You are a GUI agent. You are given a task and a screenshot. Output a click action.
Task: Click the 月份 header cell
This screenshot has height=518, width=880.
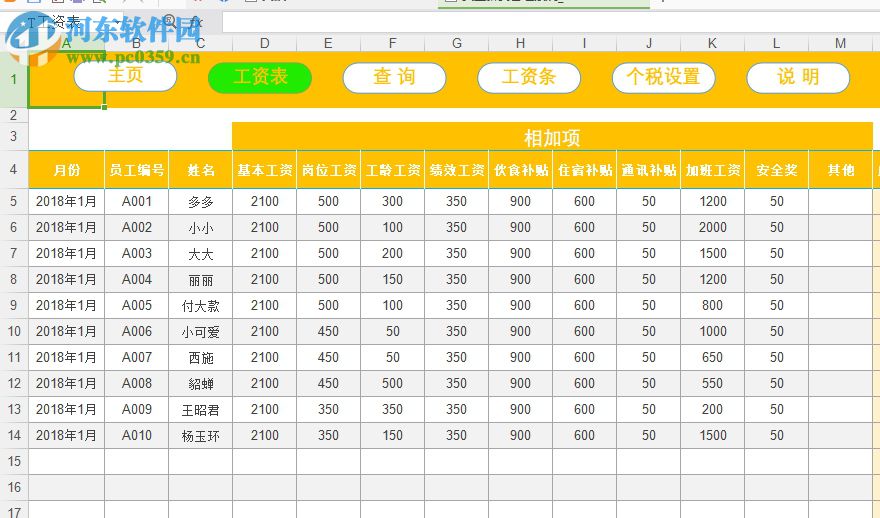pyautogui.click(x=66, y=170)
